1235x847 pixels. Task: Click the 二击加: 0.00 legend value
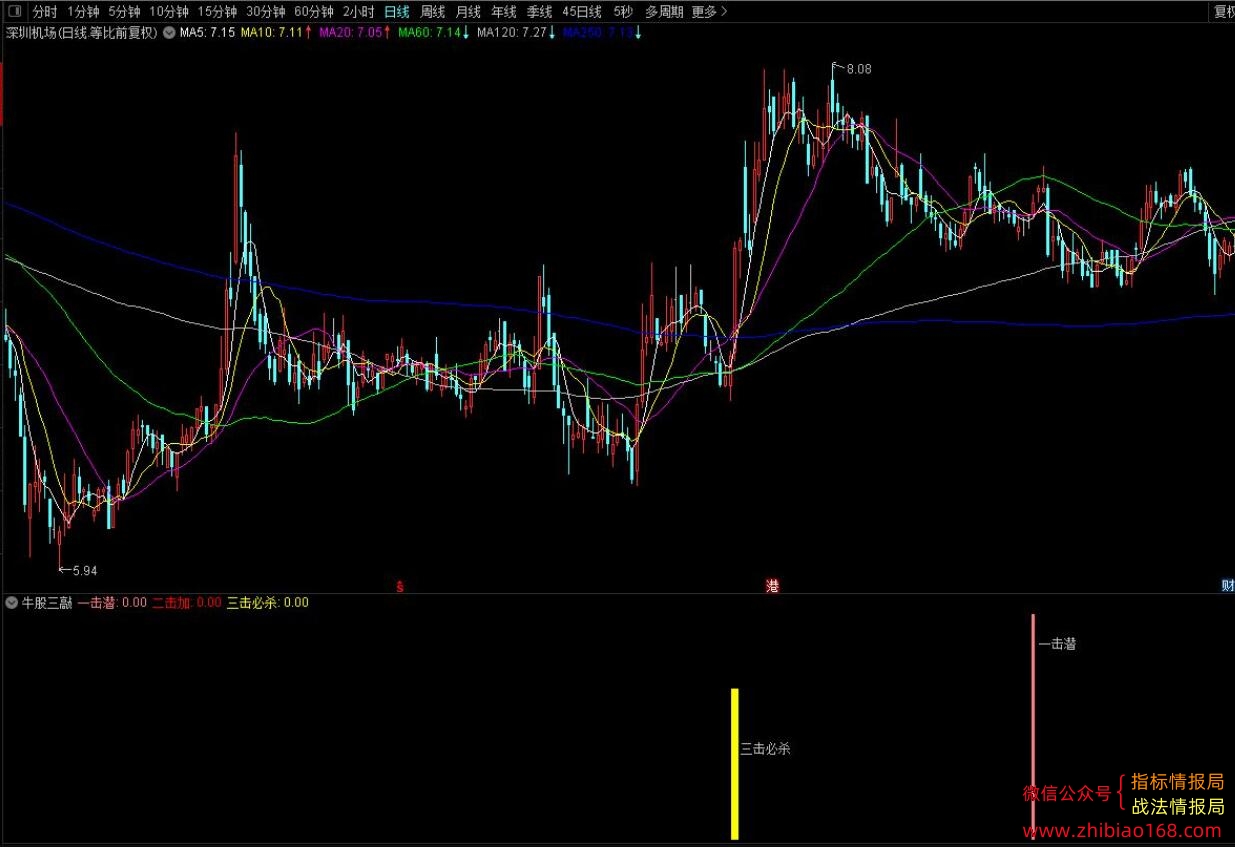point(187,603)
